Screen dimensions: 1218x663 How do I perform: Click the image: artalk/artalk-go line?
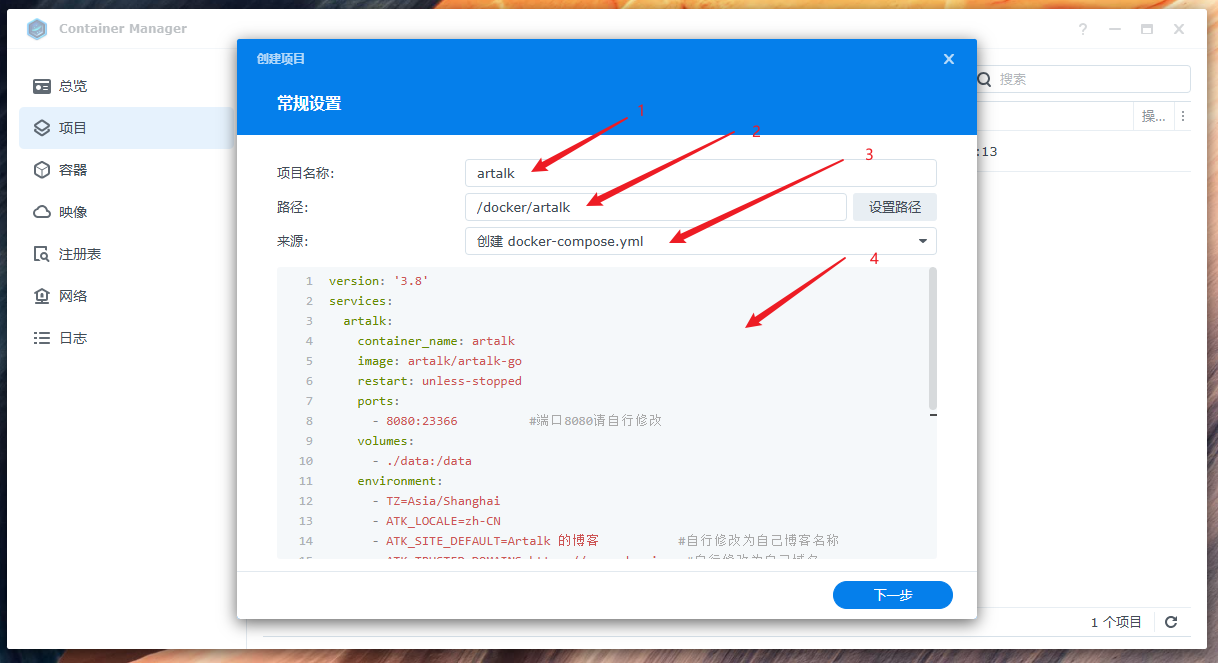tap(439, 361)
